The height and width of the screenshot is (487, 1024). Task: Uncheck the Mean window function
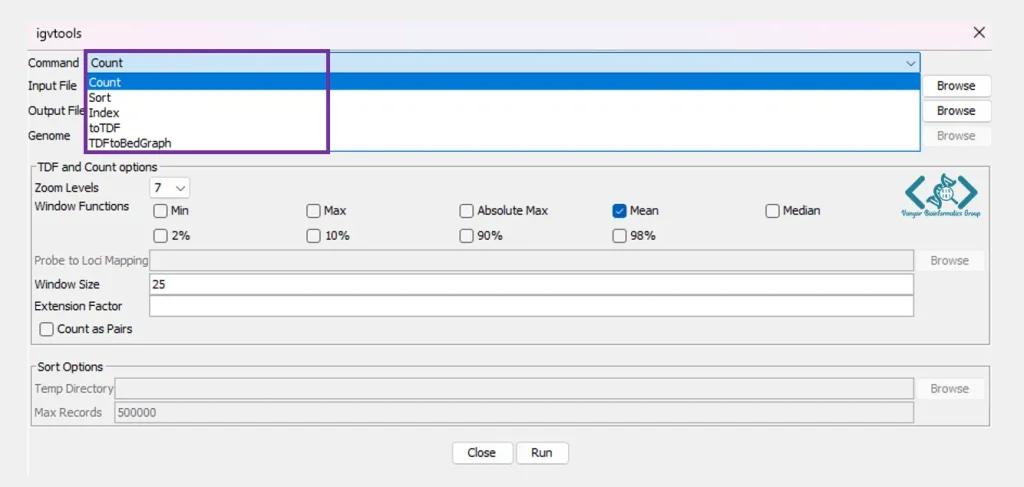[620, 211]
